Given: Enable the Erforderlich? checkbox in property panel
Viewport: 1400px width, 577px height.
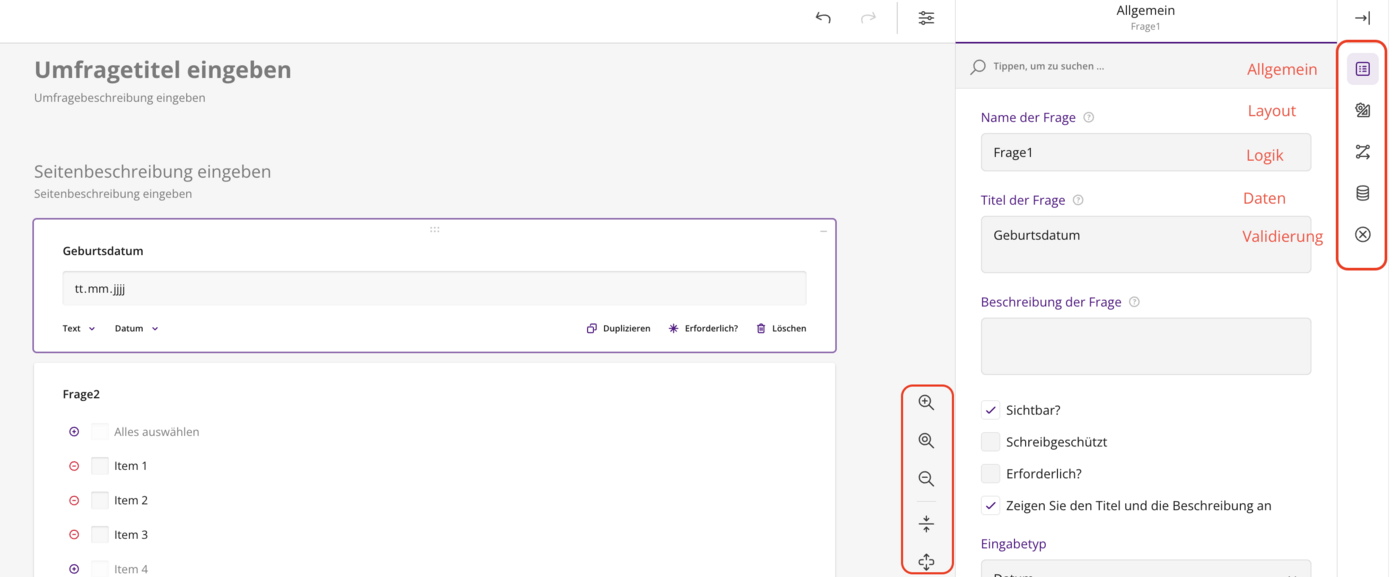Looking at the screenshot, I should click(x=990, y=474).
